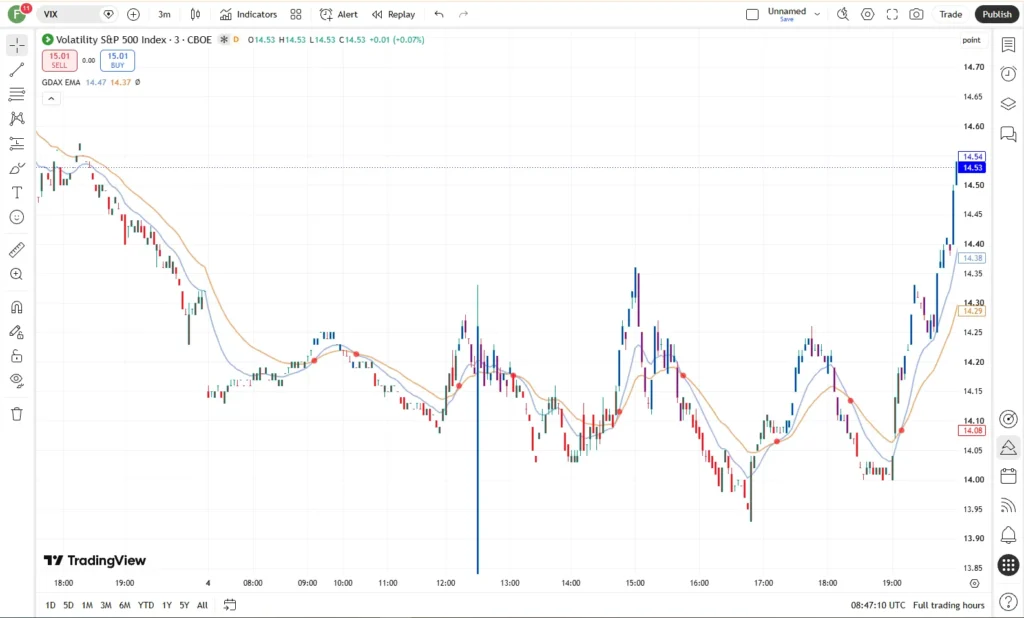Set range to 6M

[125, 605]
